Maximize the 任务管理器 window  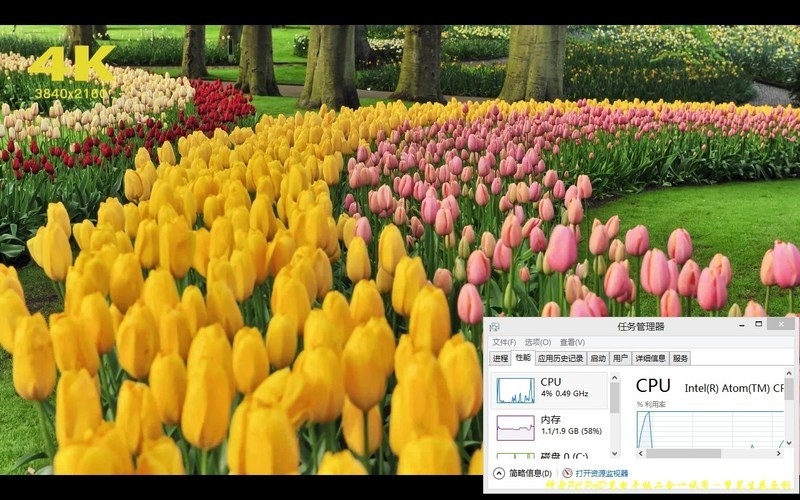point(759,324)
